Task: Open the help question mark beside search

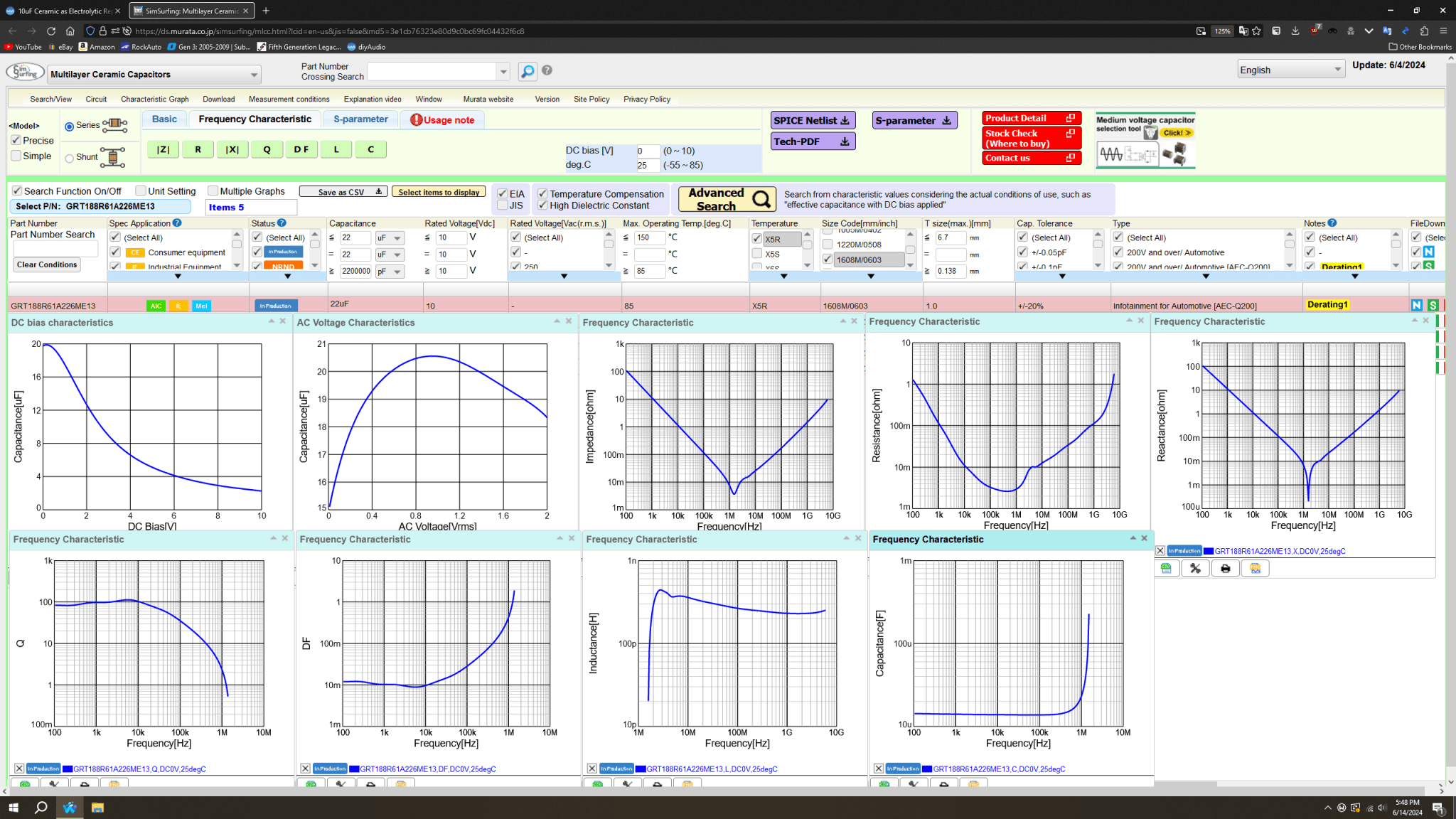Action: coord(547,70)
